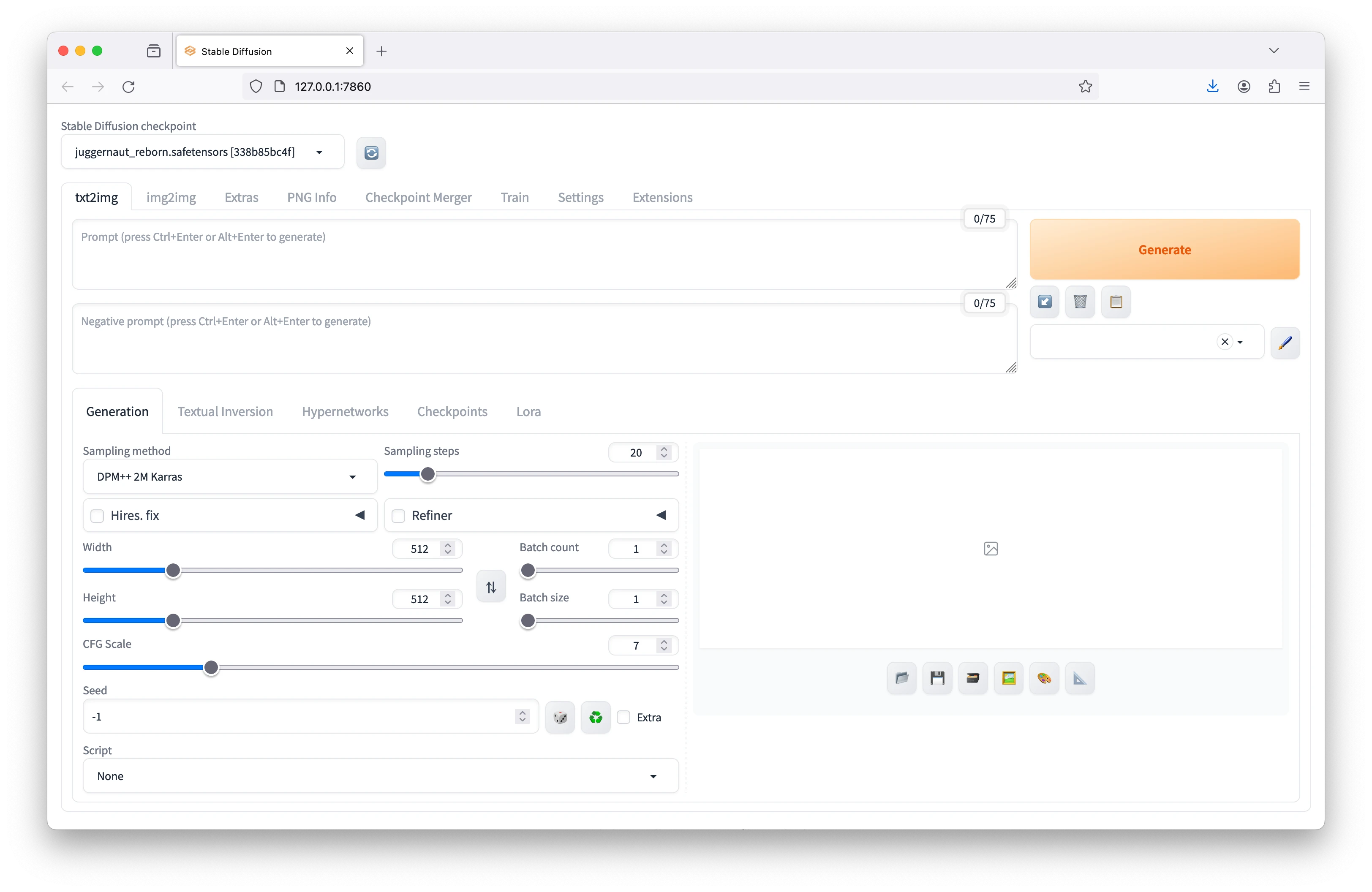
Task: Read generation parameters arrow icon
Action: (1044, 302)
